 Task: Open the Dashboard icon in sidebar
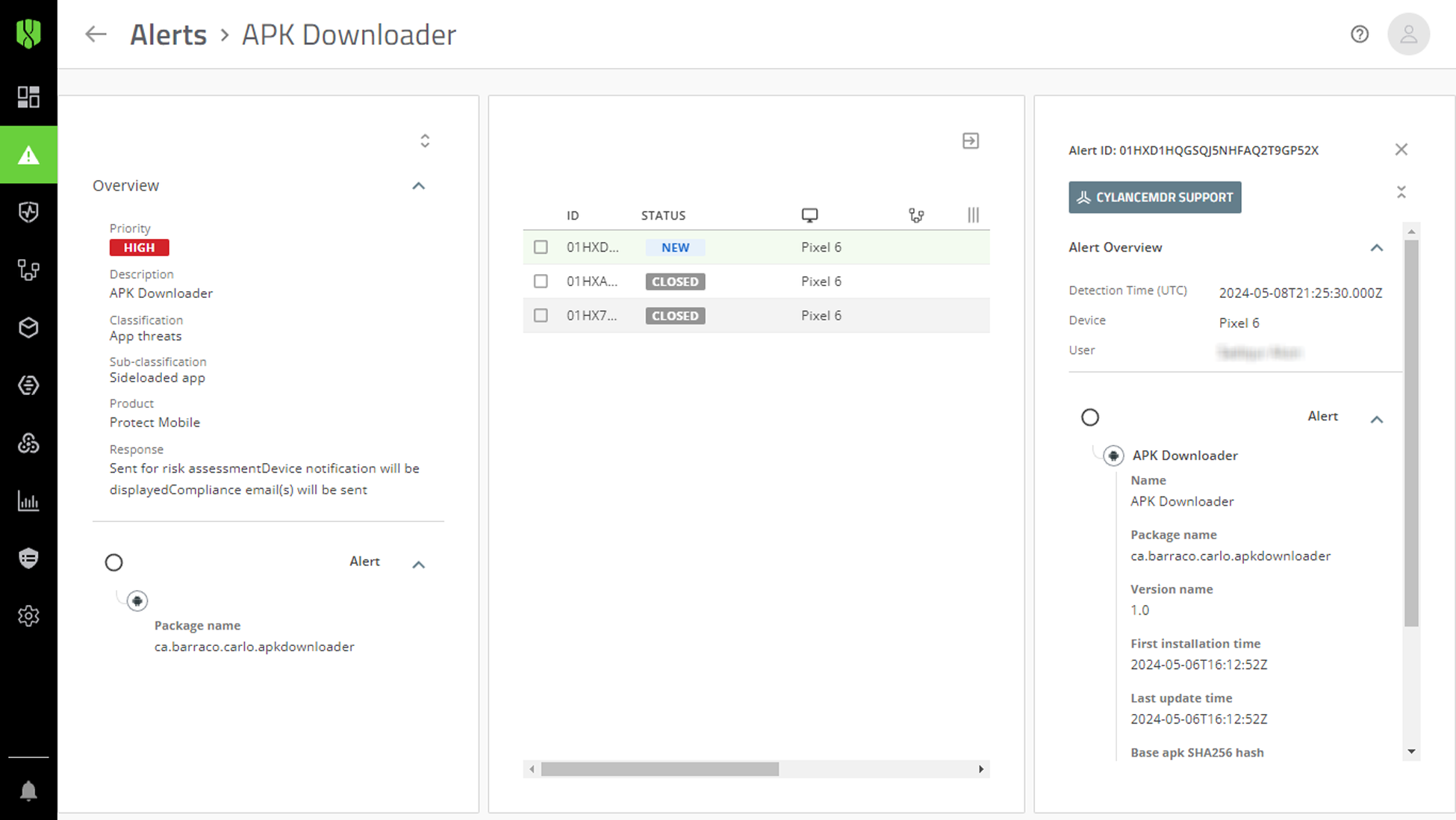(28, 97)
